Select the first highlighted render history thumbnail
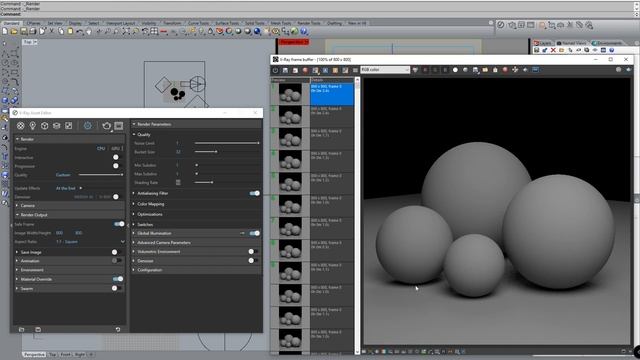 coord(290,94)
